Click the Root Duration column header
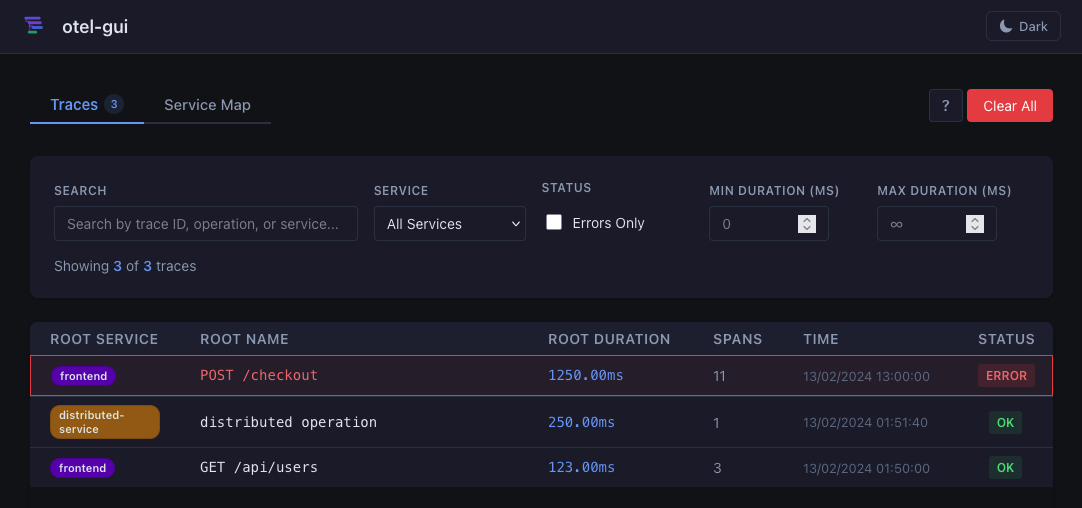Image resolution: width=1082 pixels, height=508 pixels. click(609, 339)
